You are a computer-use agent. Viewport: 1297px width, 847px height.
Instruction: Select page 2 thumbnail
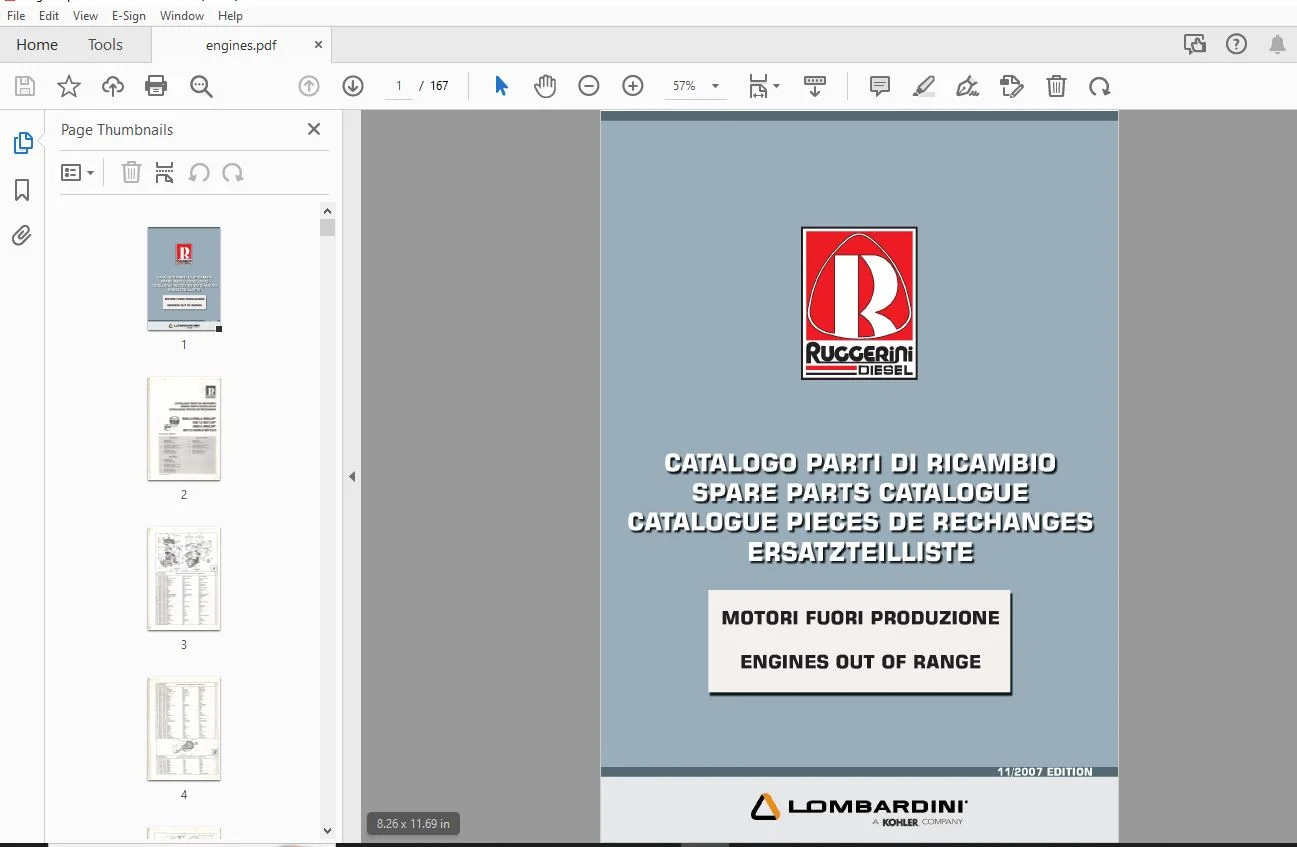pyautogui.click(x=184, y=429)
